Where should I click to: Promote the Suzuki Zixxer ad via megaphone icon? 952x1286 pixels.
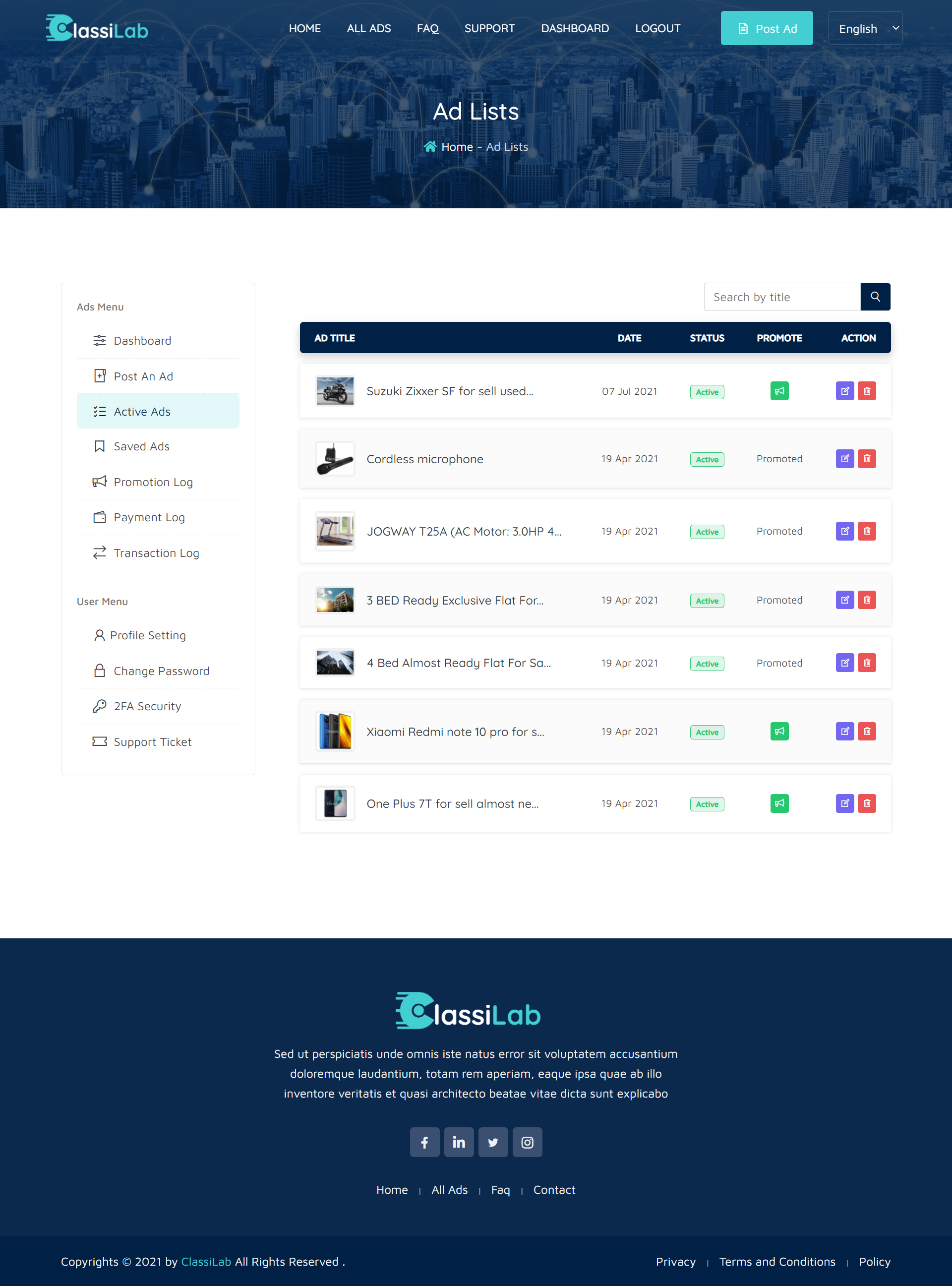pyautogui.click(x=779, y=391)
